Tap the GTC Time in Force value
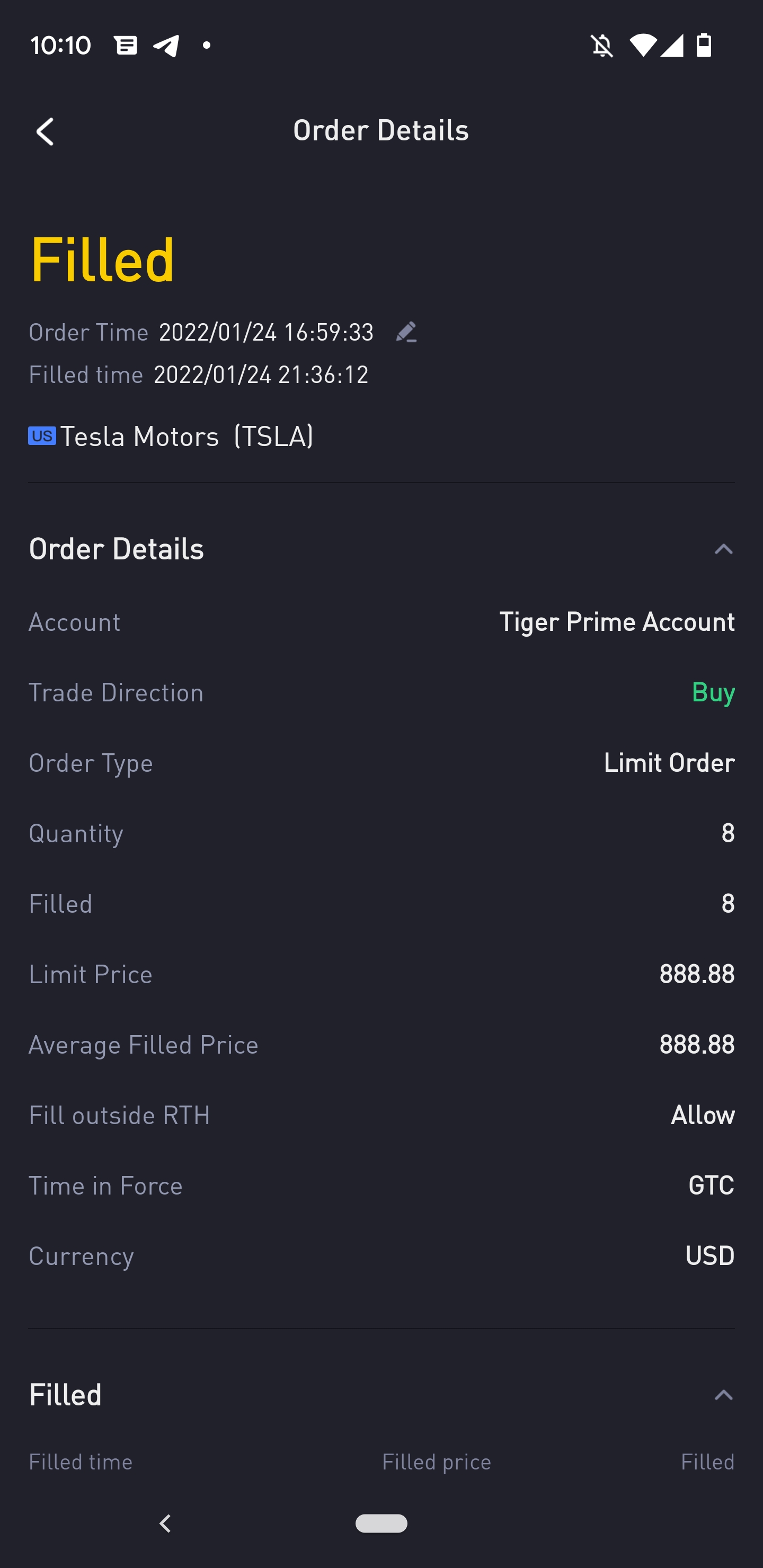The image size is (763, 1568). pyautogui.click(x=711, y=1185)
